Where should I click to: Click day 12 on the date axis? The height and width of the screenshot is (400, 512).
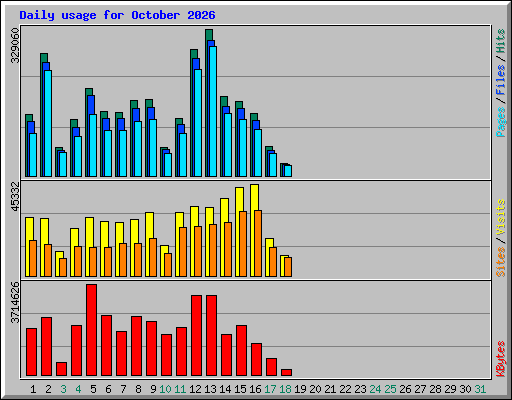click(195, 389)
